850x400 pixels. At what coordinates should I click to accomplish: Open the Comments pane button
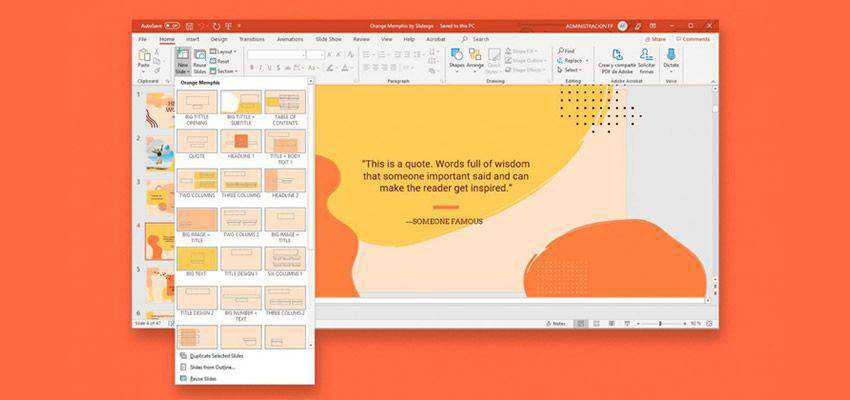693,39
